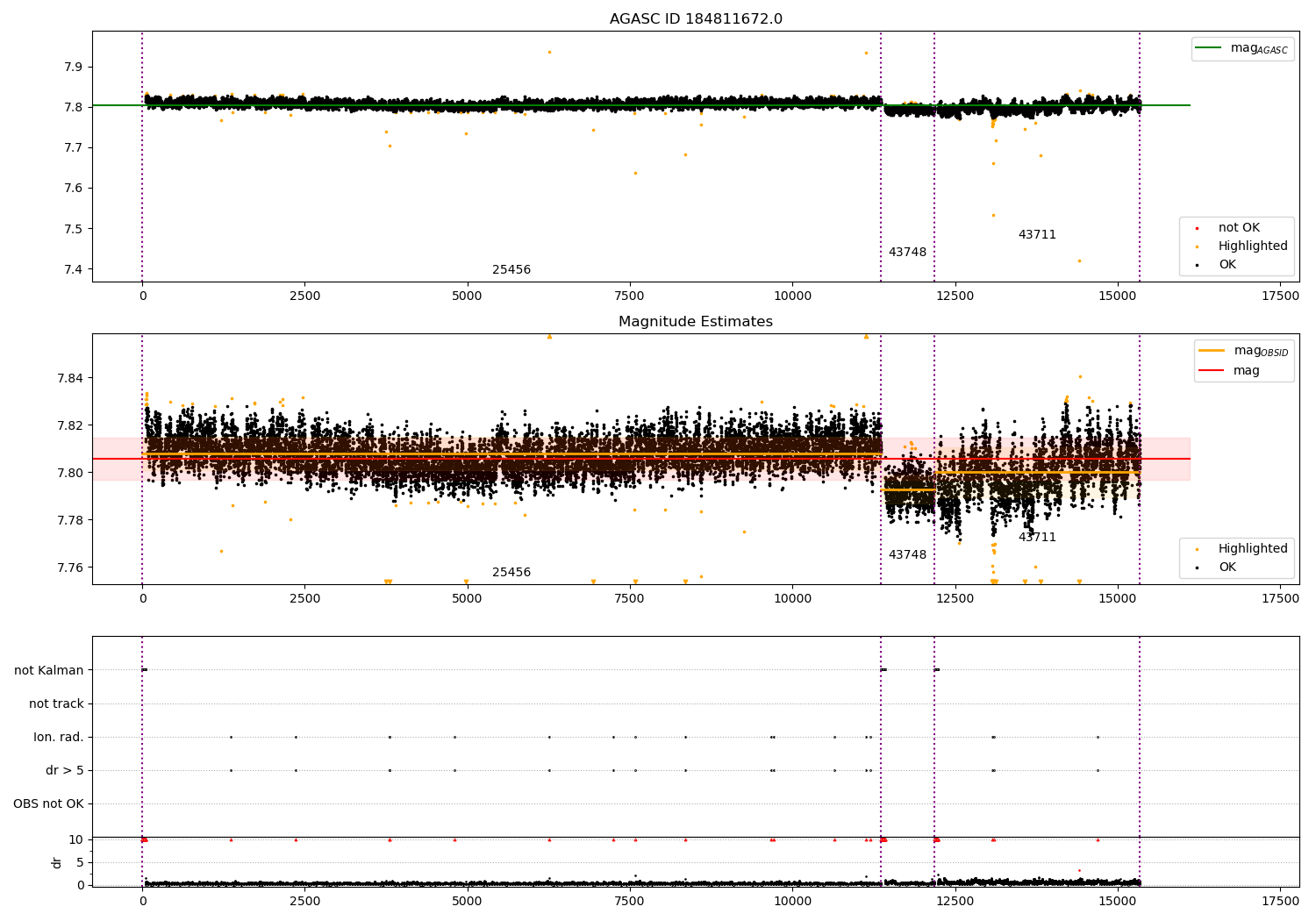Screen dimensions: 1316x921
Task: Click 'Highlighted' legend entry in Magnitude Estimates plot
Action: 1253,549
